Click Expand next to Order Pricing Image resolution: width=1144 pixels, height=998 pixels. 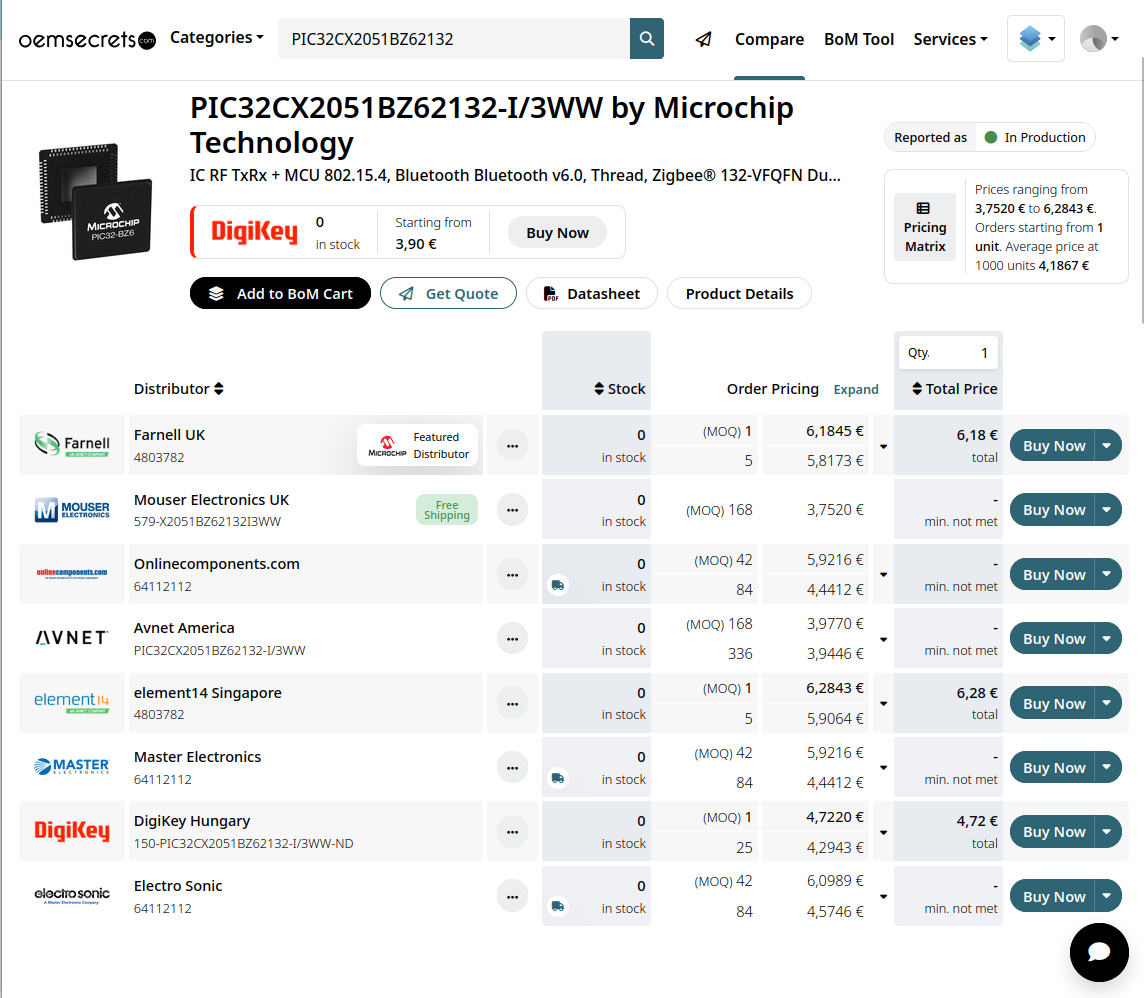[x=856, y=390]
